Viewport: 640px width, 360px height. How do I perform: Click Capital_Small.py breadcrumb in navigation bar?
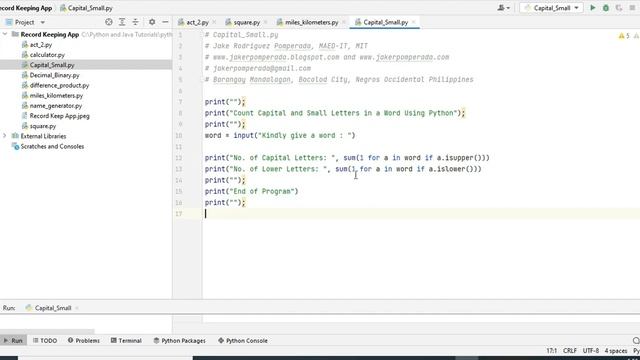click(86, 8)
